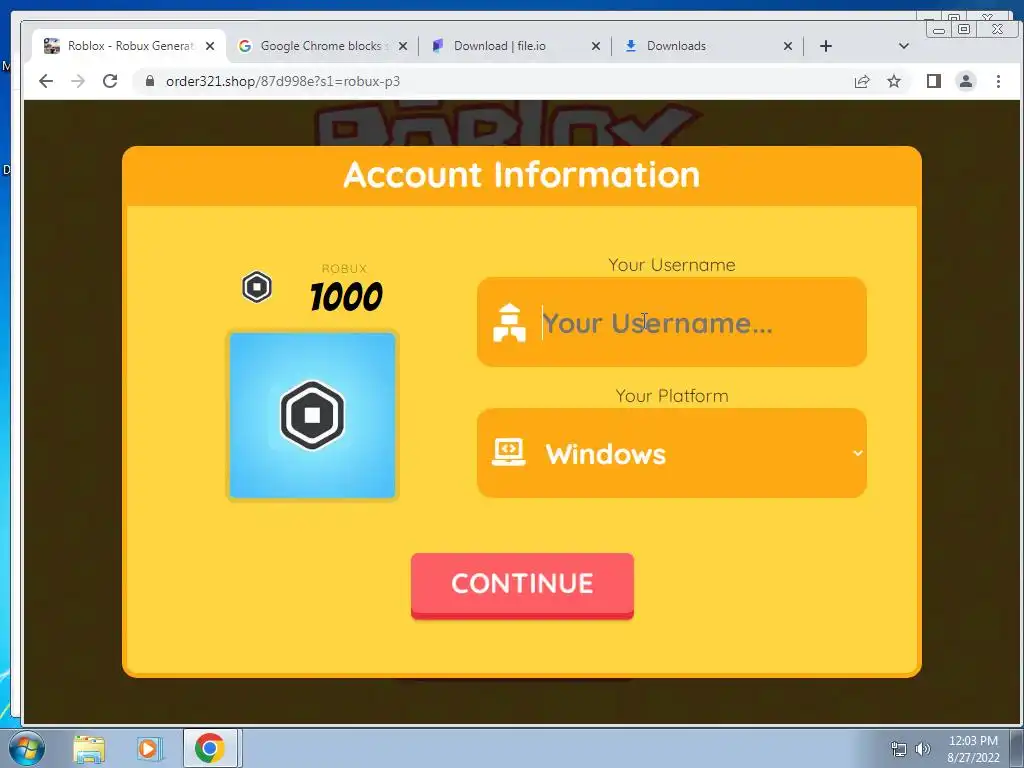Switch to the Downloads tab

[x=709, y=46]
